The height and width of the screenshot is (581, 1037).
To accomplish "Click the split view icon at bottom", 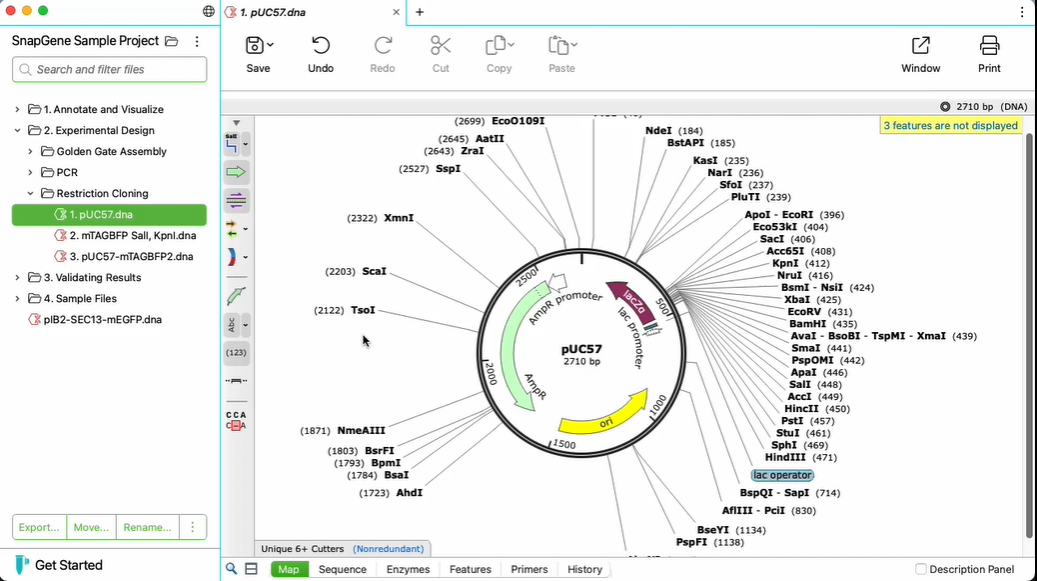I will click(x=251, y=568).
